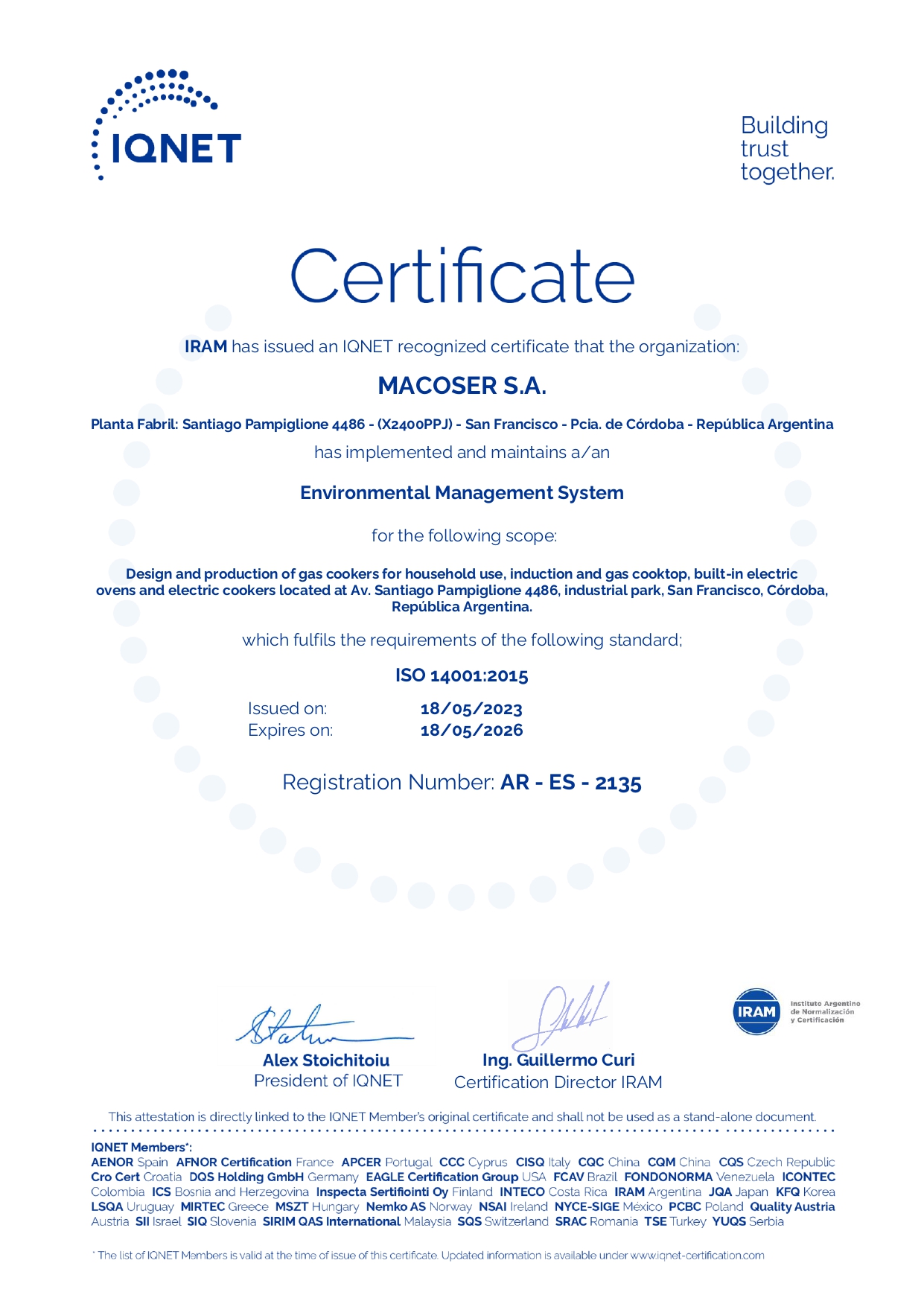Click the 'IQNET Members*:' heading
The width and height of the screenshot is (924, 1307).
(x=141, y=1148)
